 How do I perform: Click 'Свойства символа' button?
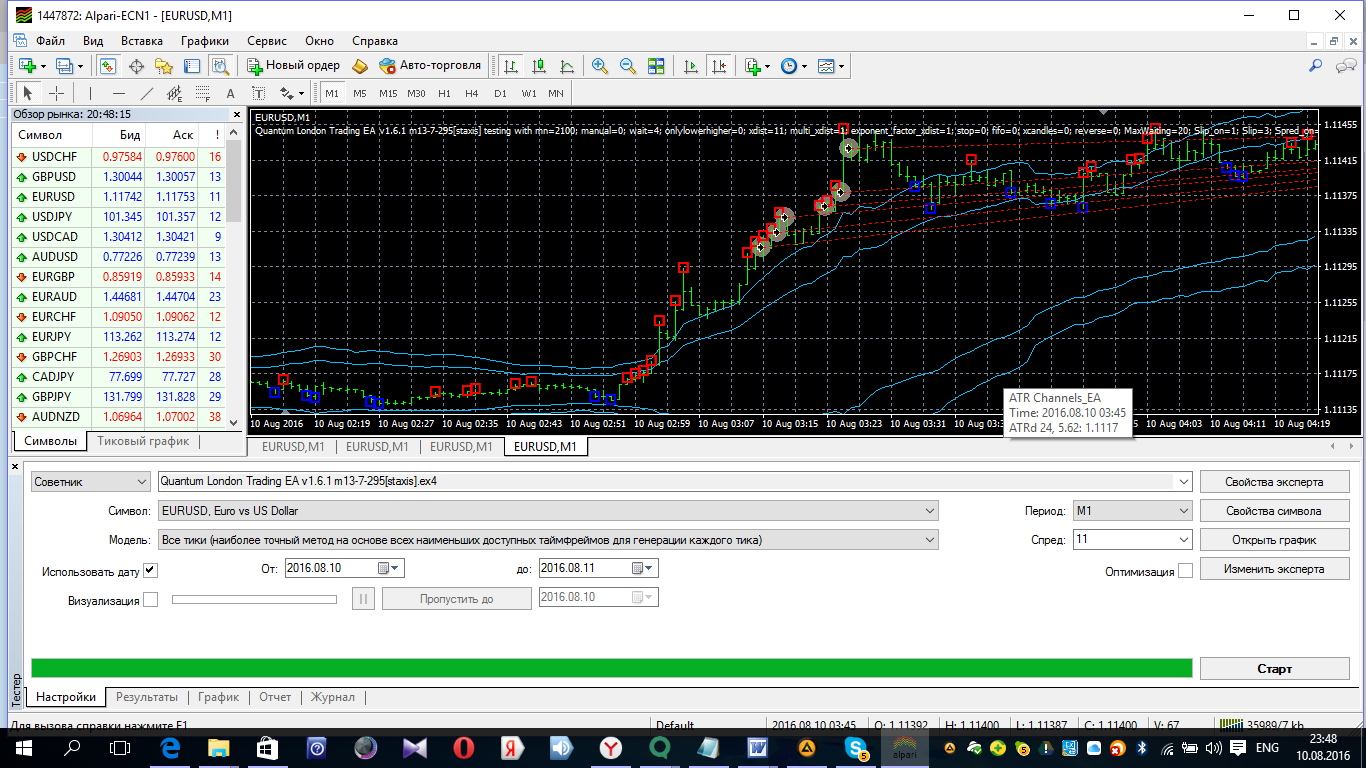1274,511
